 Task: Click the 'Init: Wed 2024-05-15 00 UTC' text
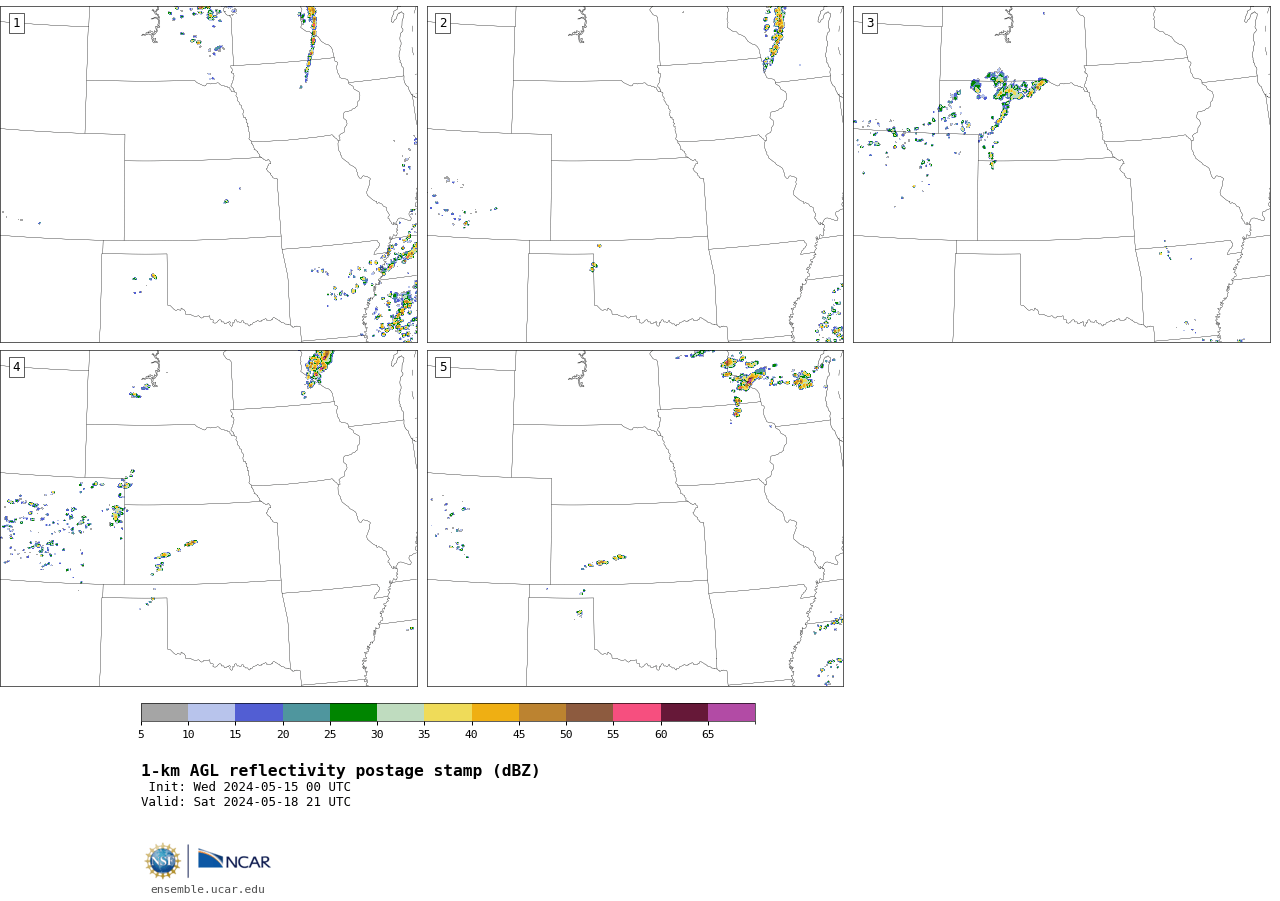pos(250,787)
